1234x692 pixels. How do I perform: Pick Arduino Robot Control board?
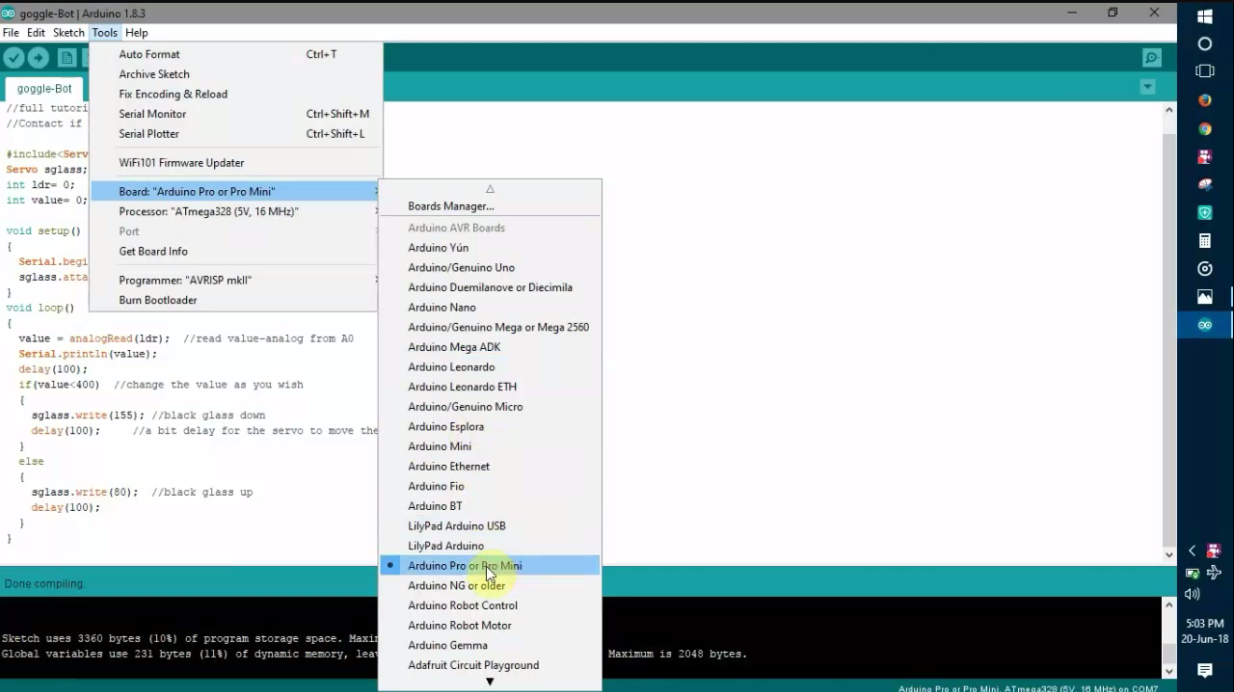click(x=490, y=606)
